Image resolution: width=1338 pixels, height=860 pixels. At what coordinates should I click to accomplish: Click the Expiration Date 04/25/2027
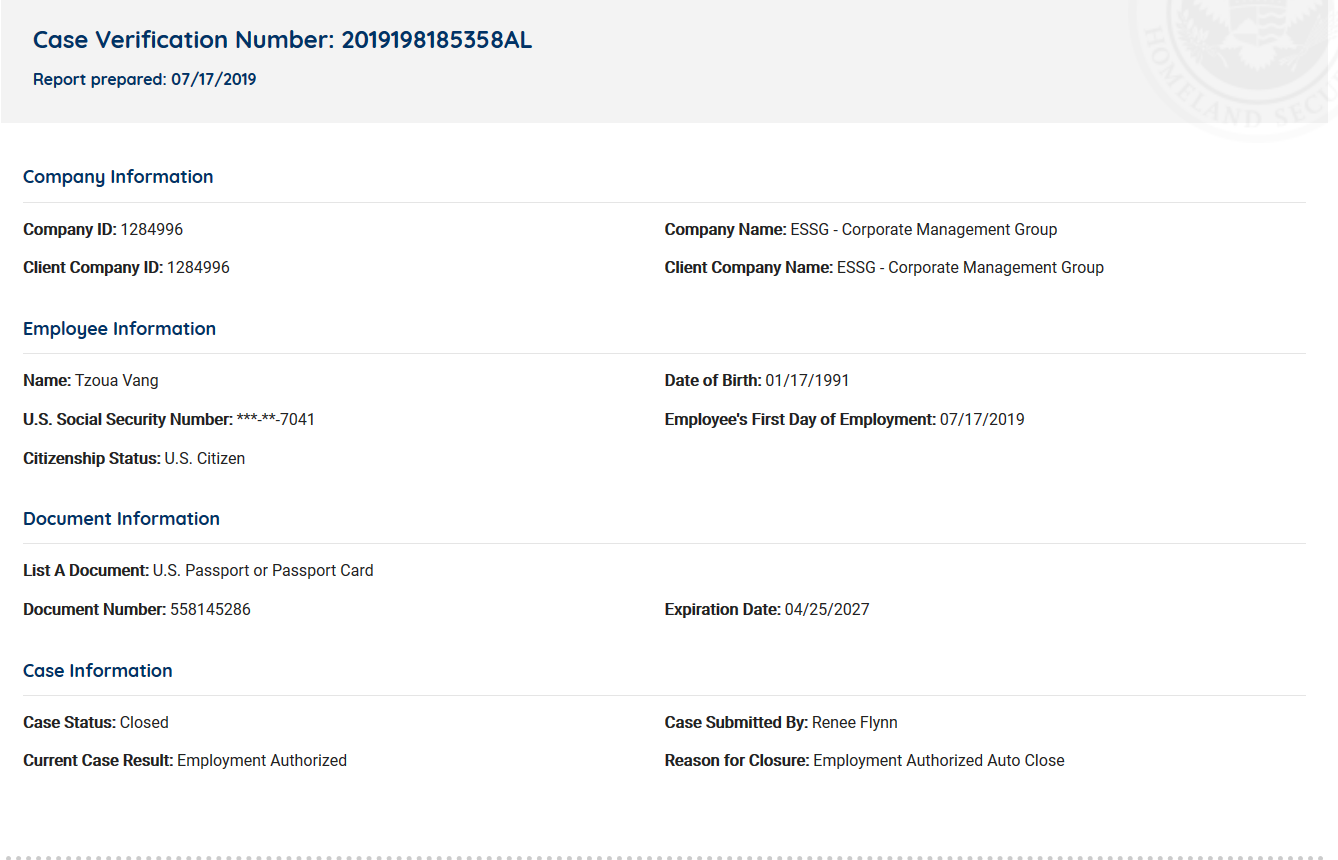pyautogui.click(x=826, y=610)
